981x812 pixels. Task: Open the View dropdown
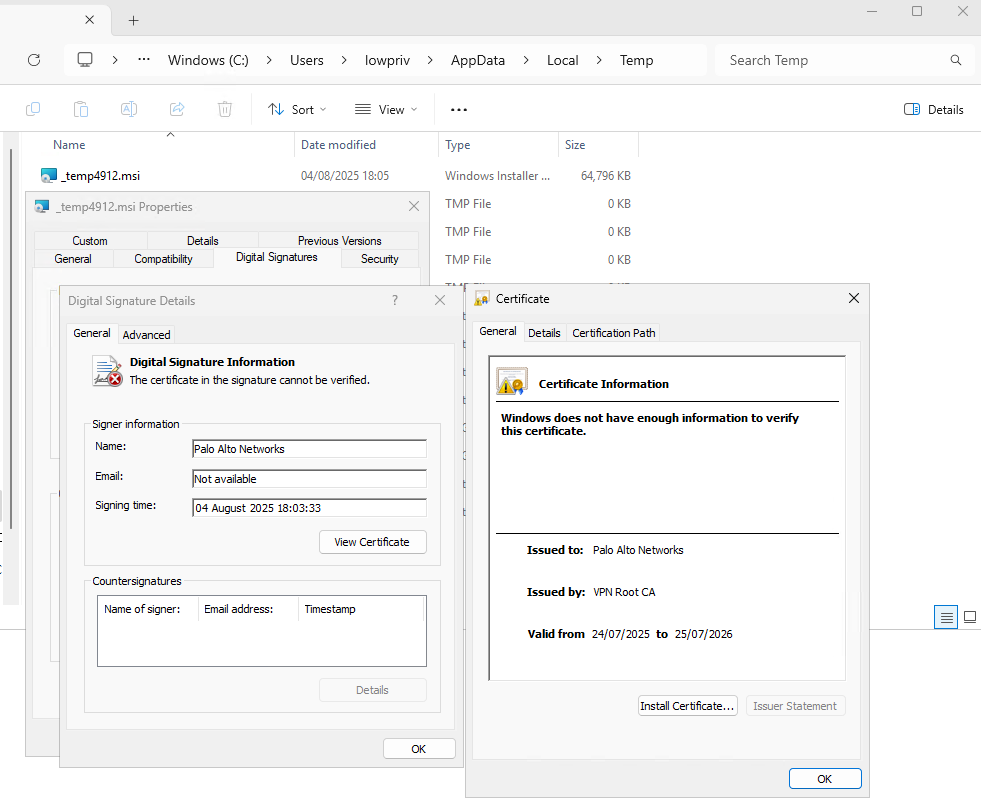(x=386, y=109)
